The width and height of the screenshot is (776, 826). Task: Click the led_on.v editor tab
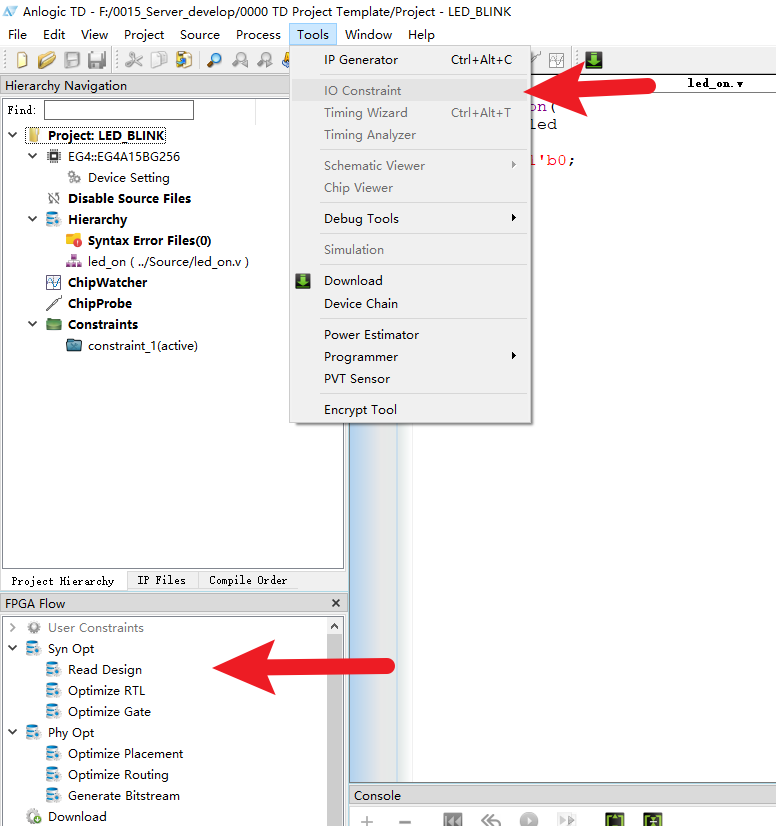pyautogui.click(x=715, y=83)
